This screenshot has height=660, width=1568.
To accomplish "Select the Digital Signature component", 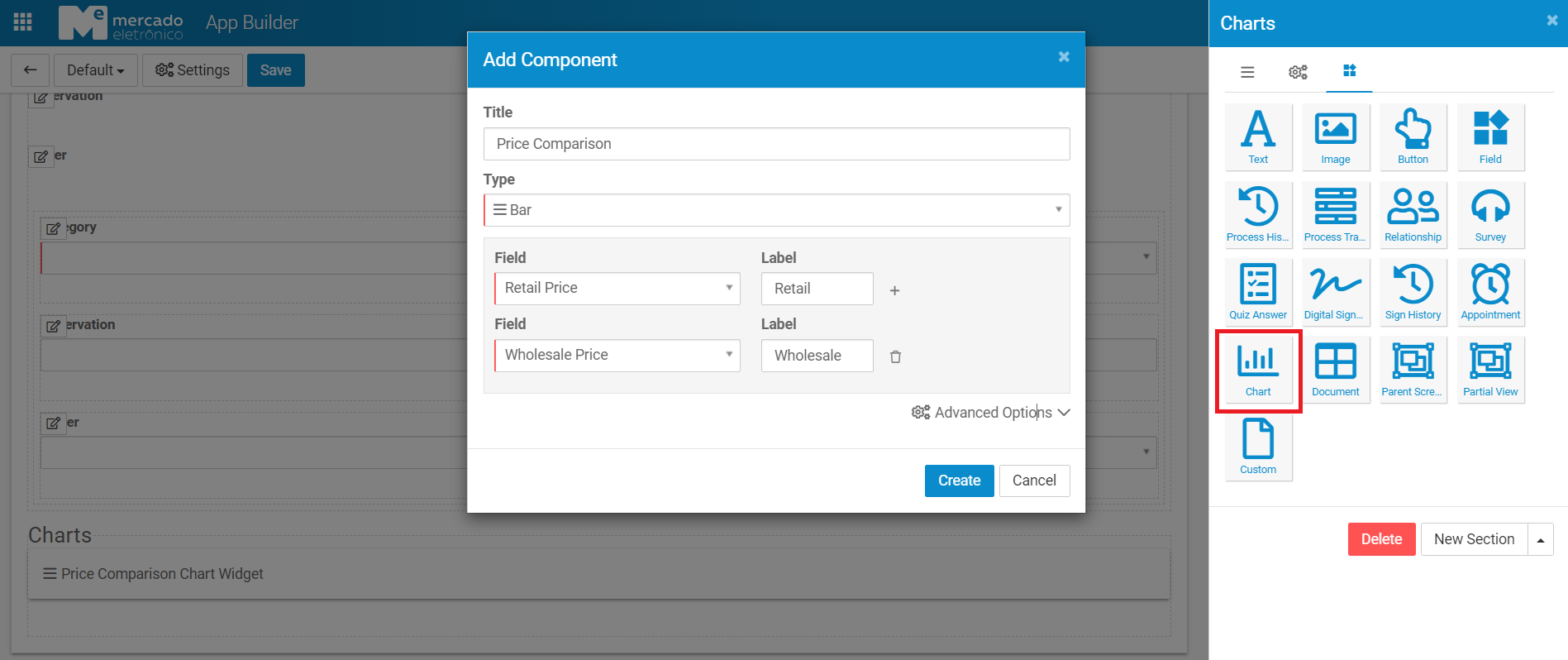I will (1335, 292).
